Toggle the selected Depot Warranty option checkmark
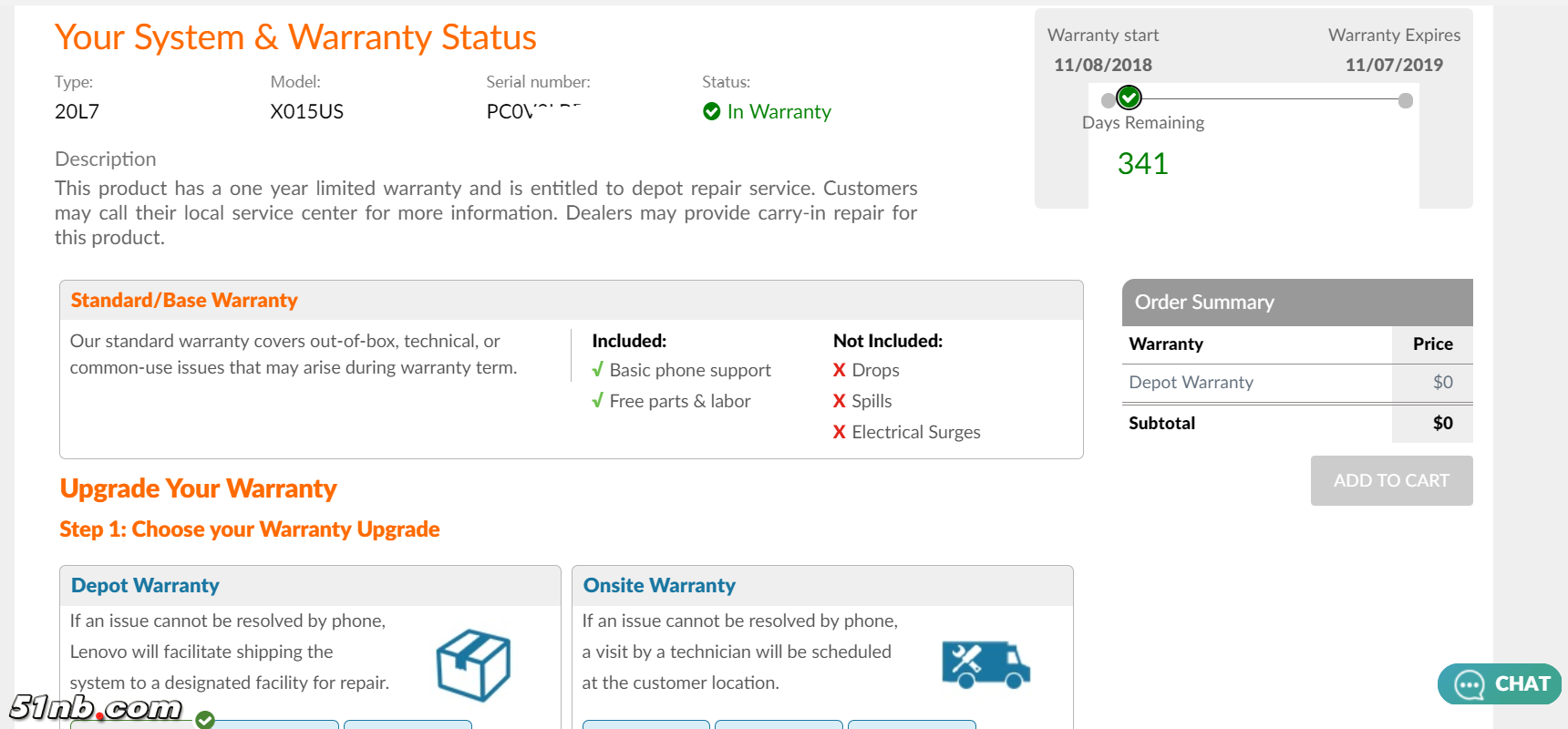The width and height of the screenshot is (1568, 729). coord(205,720)
